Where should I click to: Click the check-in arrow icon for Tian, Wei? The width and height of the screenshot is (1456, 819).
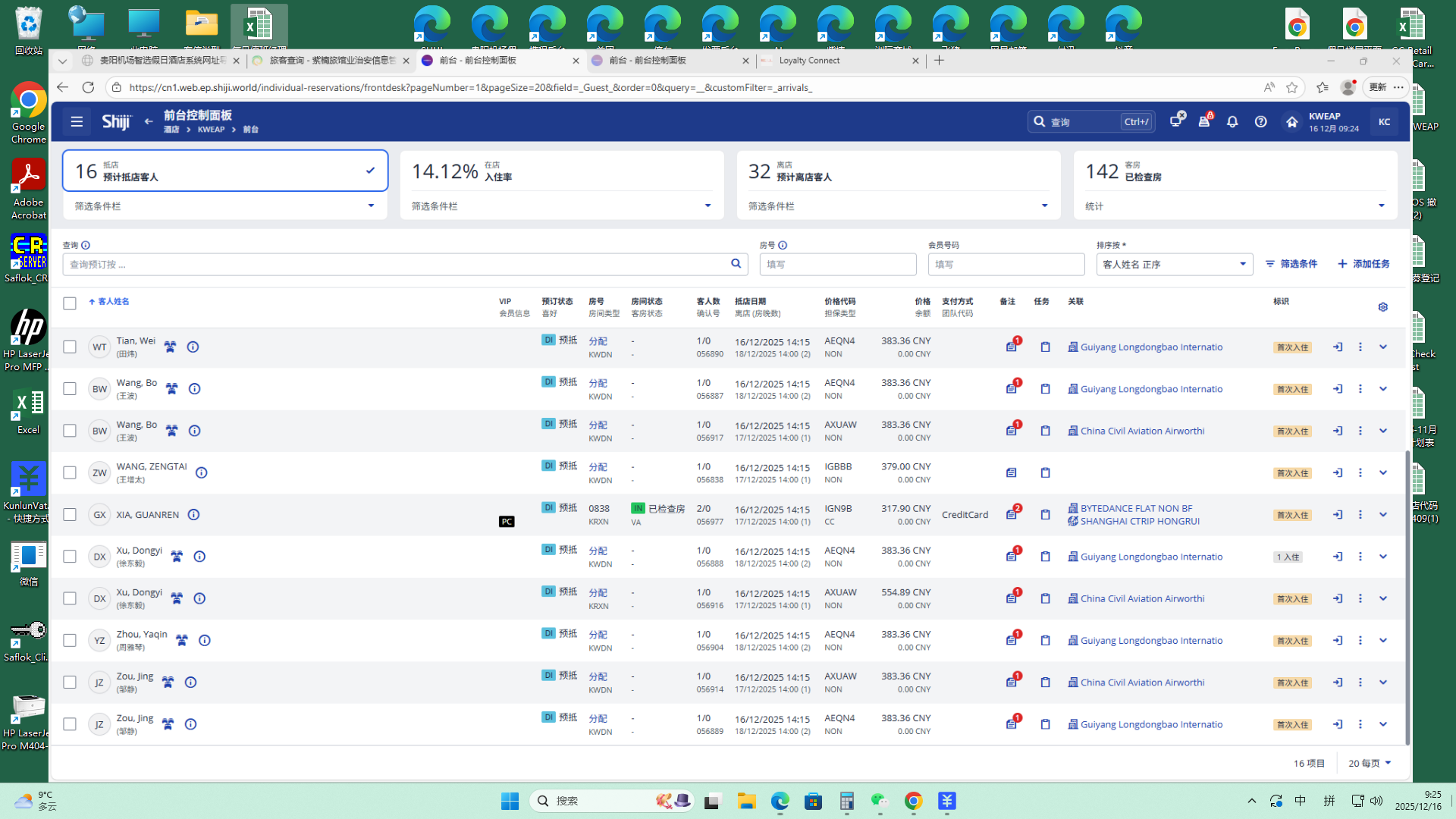point(1338,347)
